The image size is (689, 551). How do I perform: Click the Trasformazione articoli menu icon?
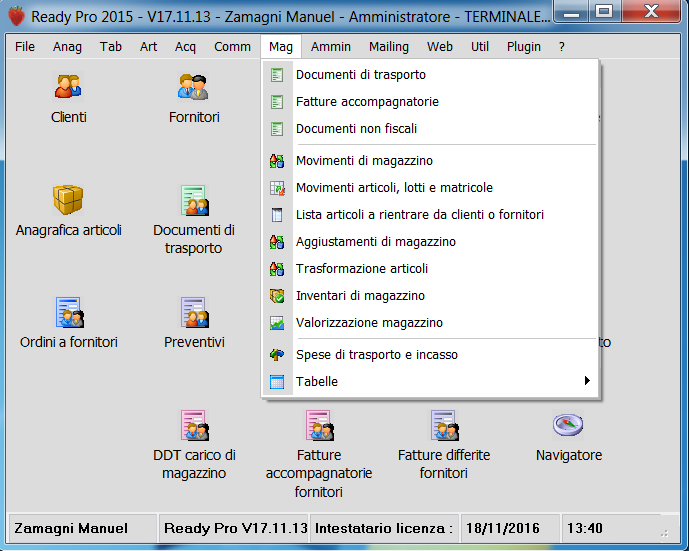point(277,269)
